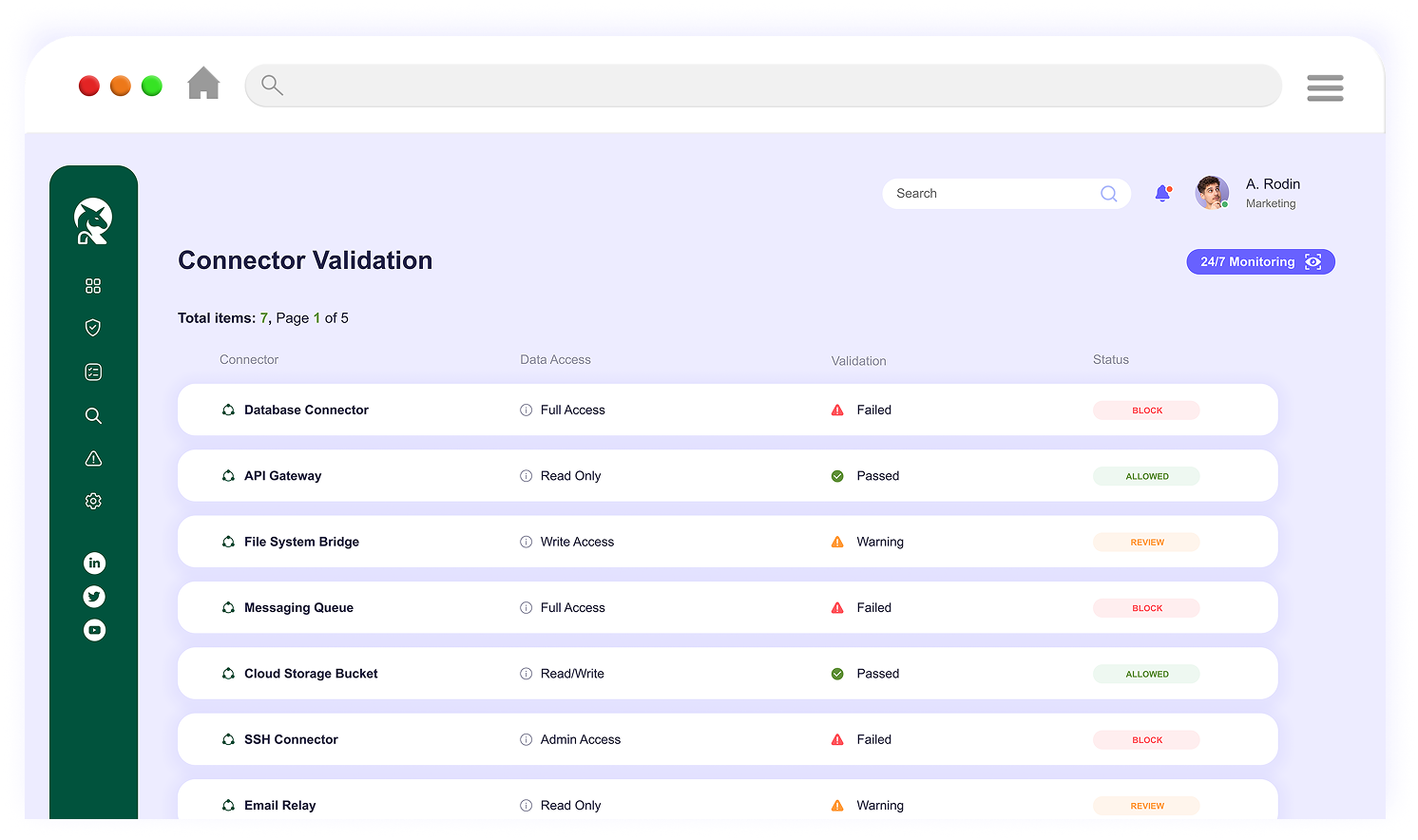The image size is (1418, 840).
Task: Click the REVIEW badge for File System Bridge
Action: coord(1146,543)
